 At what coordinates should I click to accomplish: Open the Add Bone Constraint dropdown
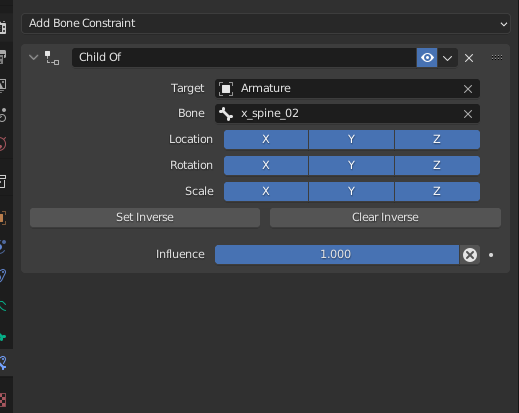[x=266, y=23]
